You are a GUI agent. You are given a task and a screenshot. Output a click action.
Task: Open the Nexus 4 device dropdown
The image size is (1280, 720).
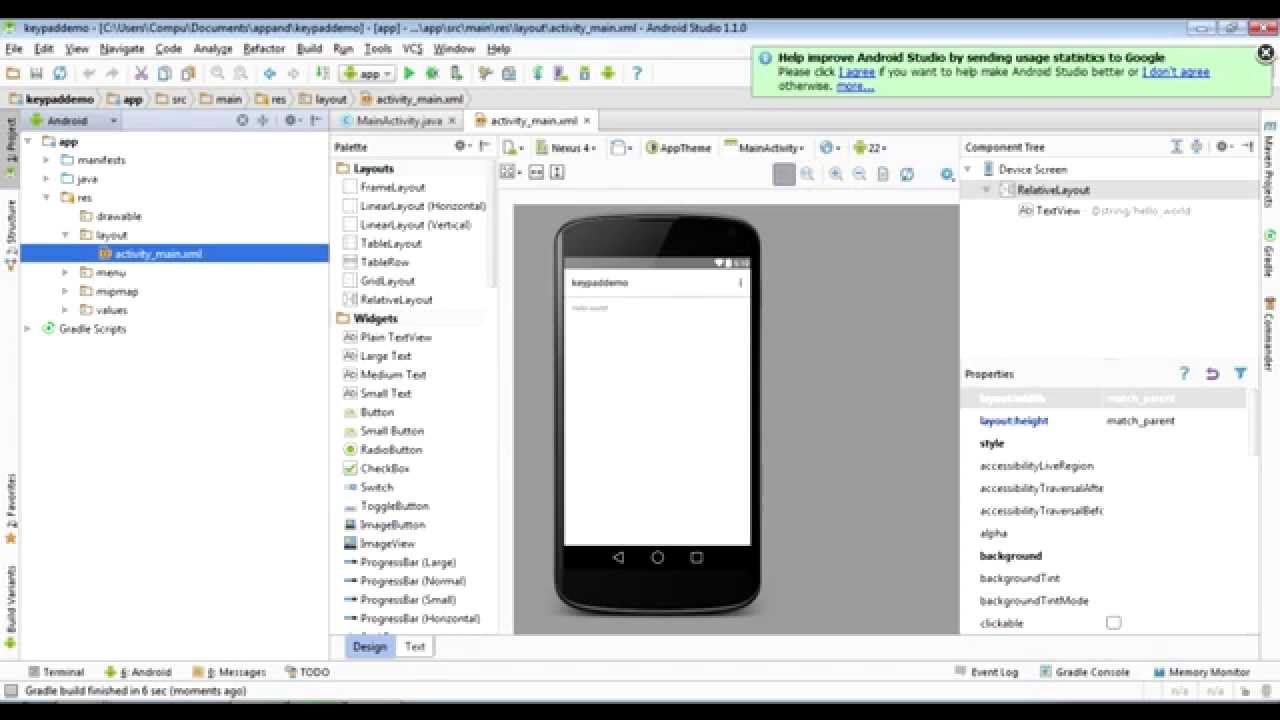pyautogui.click(x=567, y=147)
